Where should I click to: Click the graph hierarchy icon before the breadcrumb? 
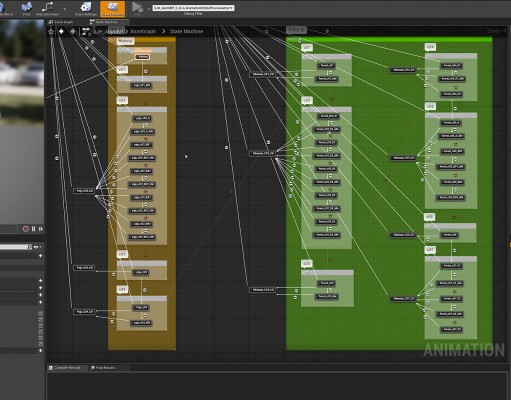click(86, 31)
